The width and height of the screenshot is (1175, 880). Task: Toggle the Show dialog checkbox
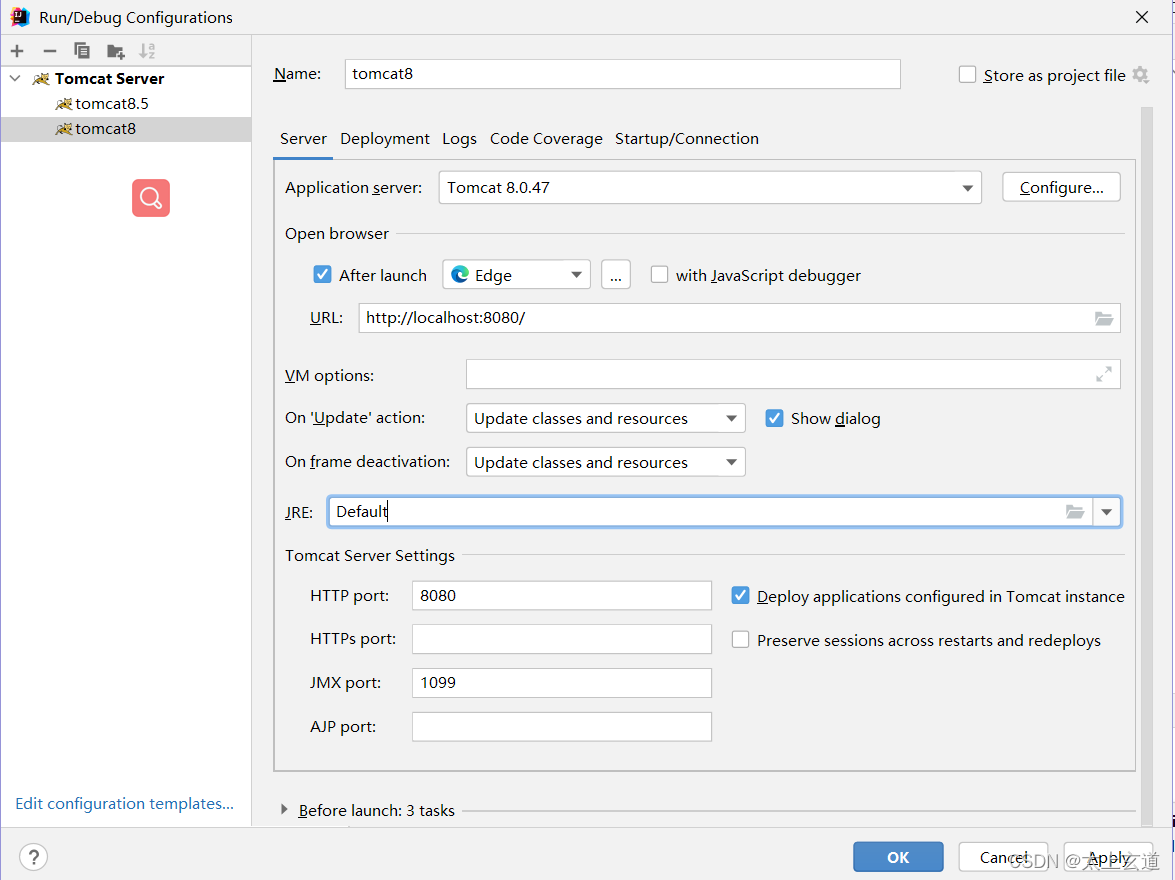(x=774, y=418)
